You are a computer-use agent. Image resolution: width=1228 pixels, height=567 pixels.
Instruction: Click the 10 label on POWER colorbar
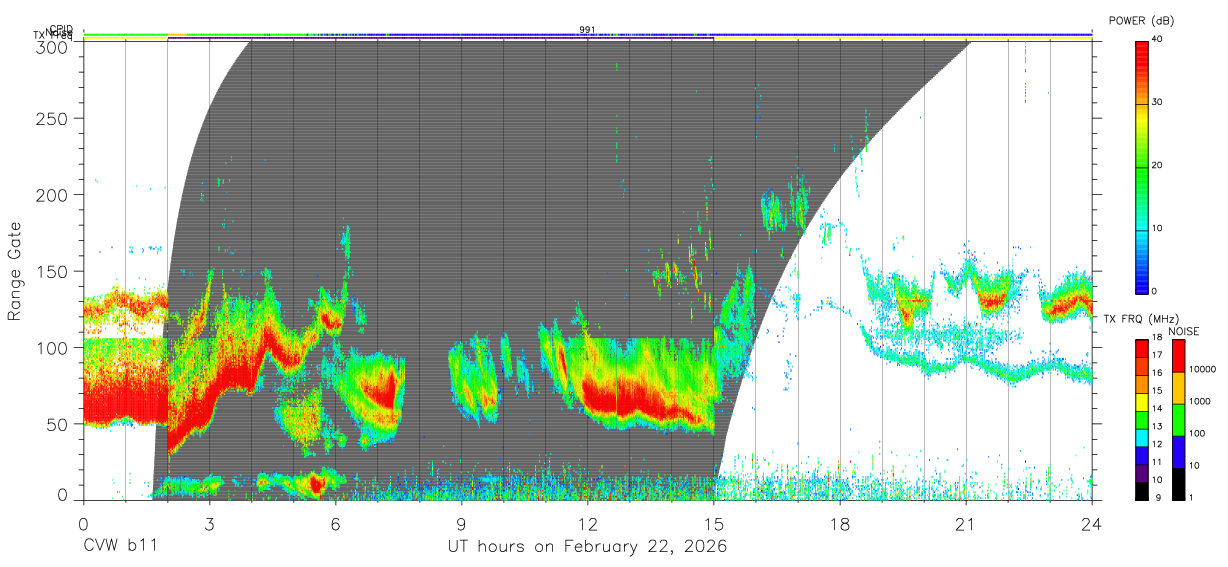coord(1159,228)
